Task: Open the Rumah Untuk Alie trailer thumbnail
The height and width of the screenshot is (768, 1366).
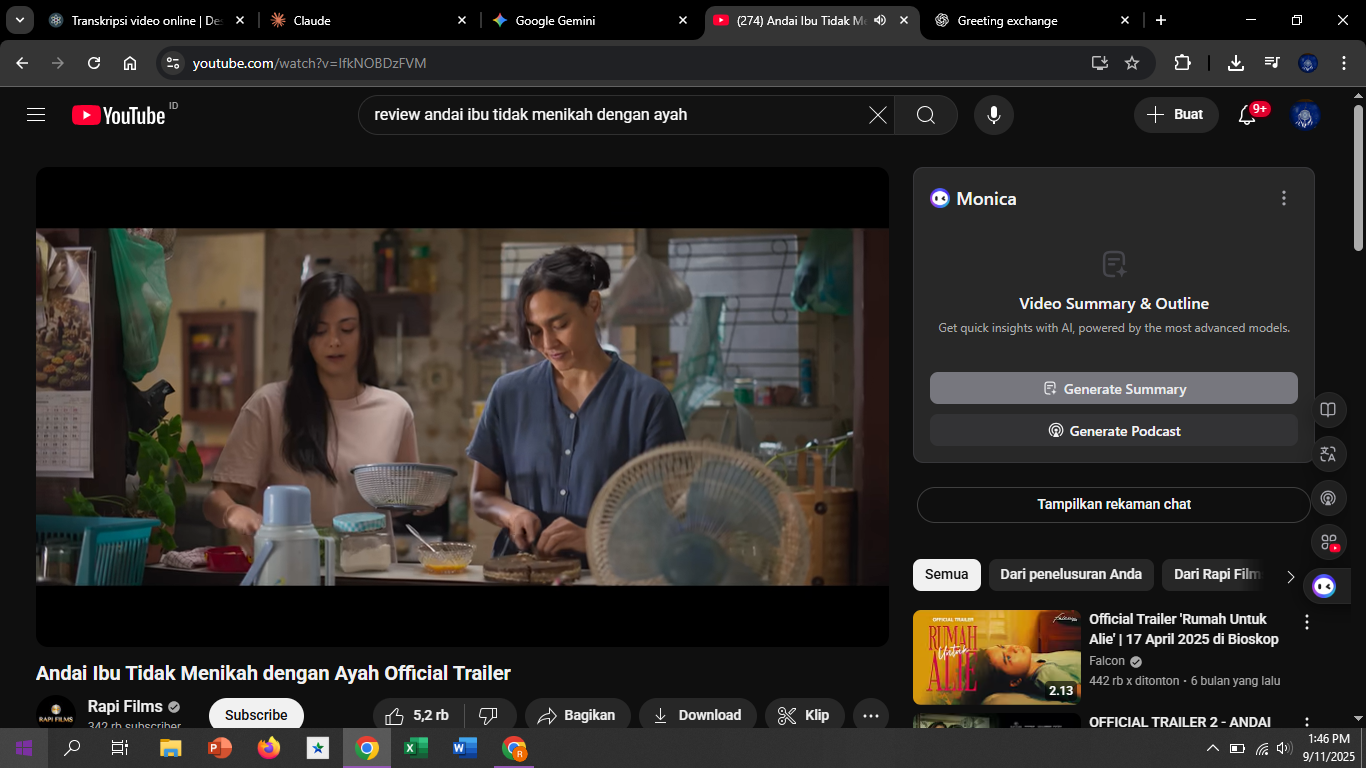Action: [997, 657]
